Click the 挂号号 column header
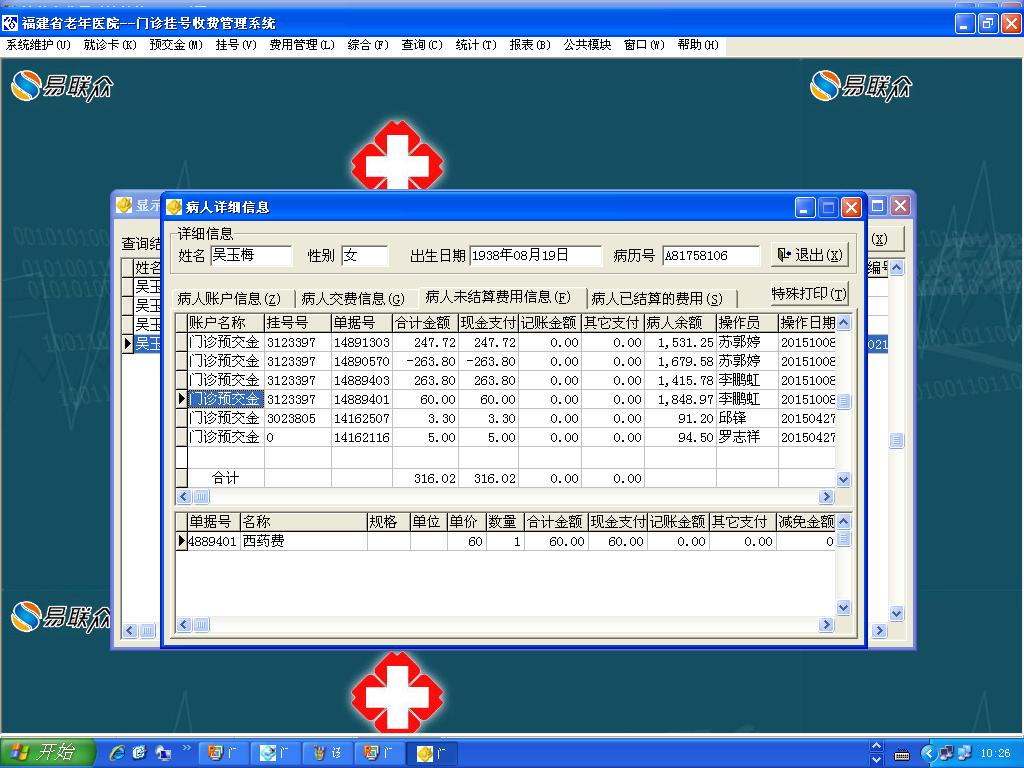 click(298, 323)
